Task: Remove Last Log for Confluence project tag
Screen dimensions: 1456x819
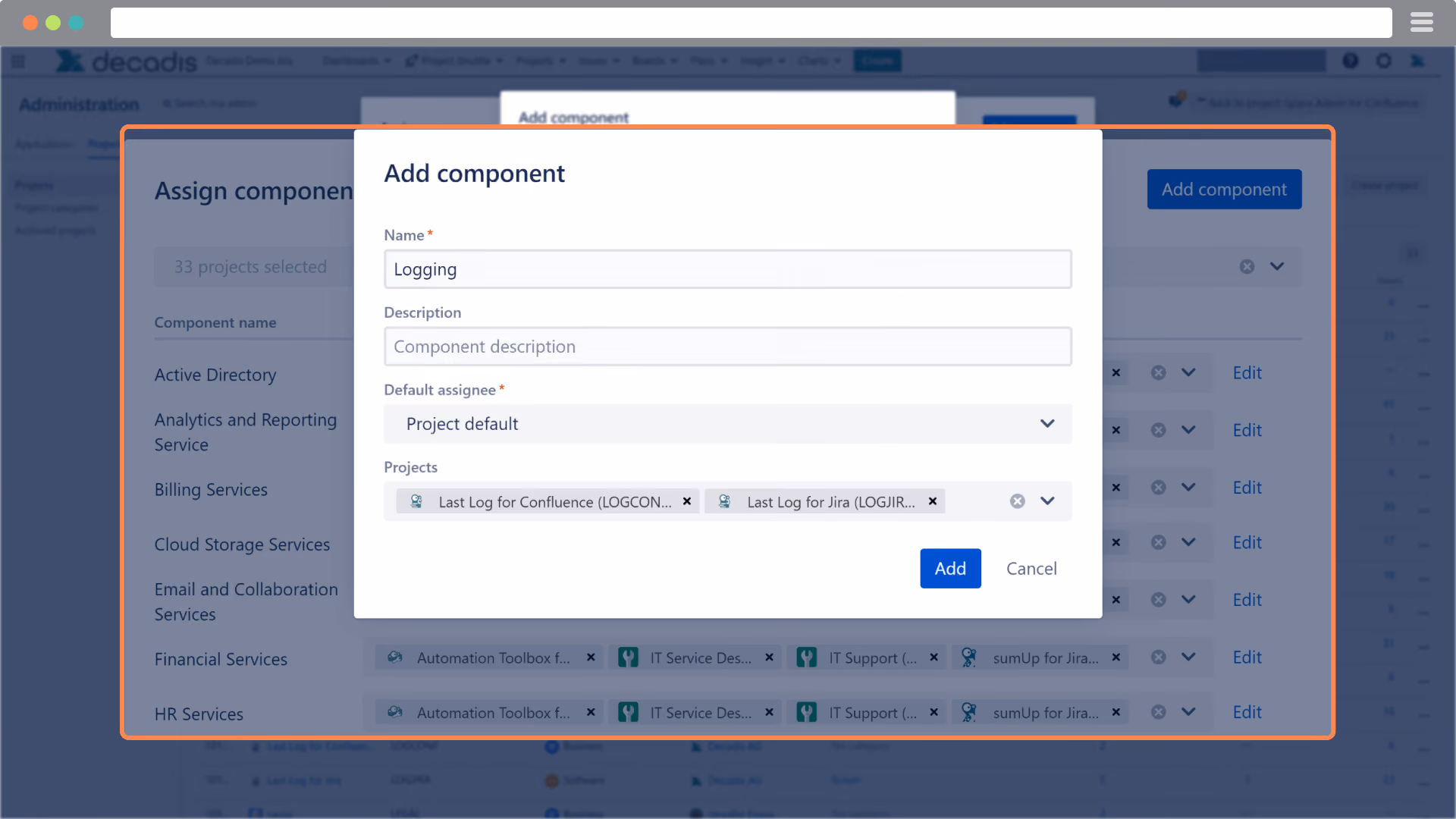Action: point(687,501)
